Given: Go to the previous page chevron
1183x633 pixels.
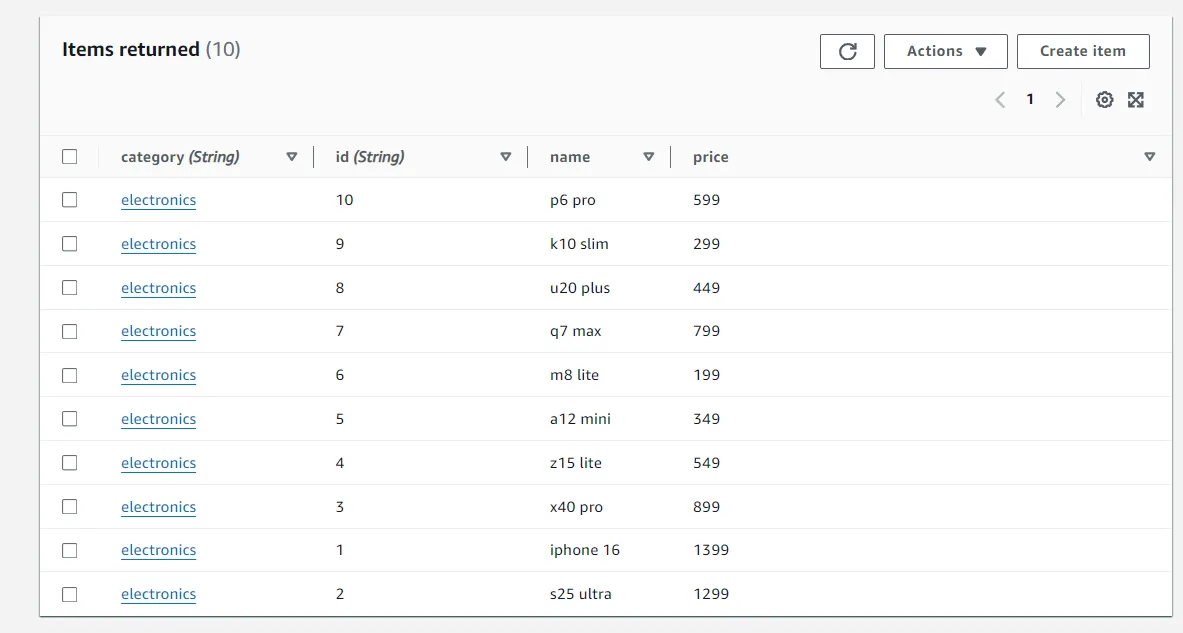Looking at the screenshot, I should [x=999, y=99].
